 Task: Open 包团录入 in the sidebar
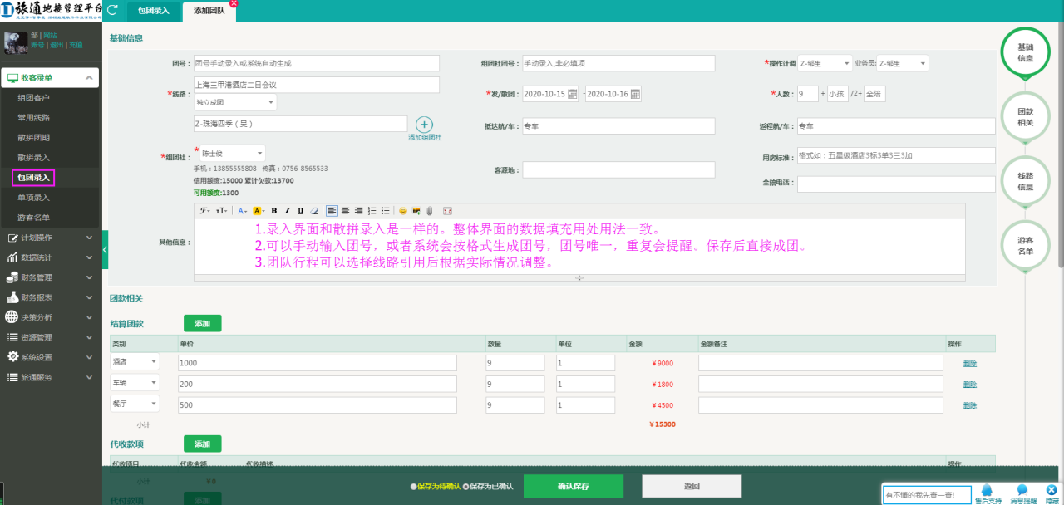[x=34, y=178]
